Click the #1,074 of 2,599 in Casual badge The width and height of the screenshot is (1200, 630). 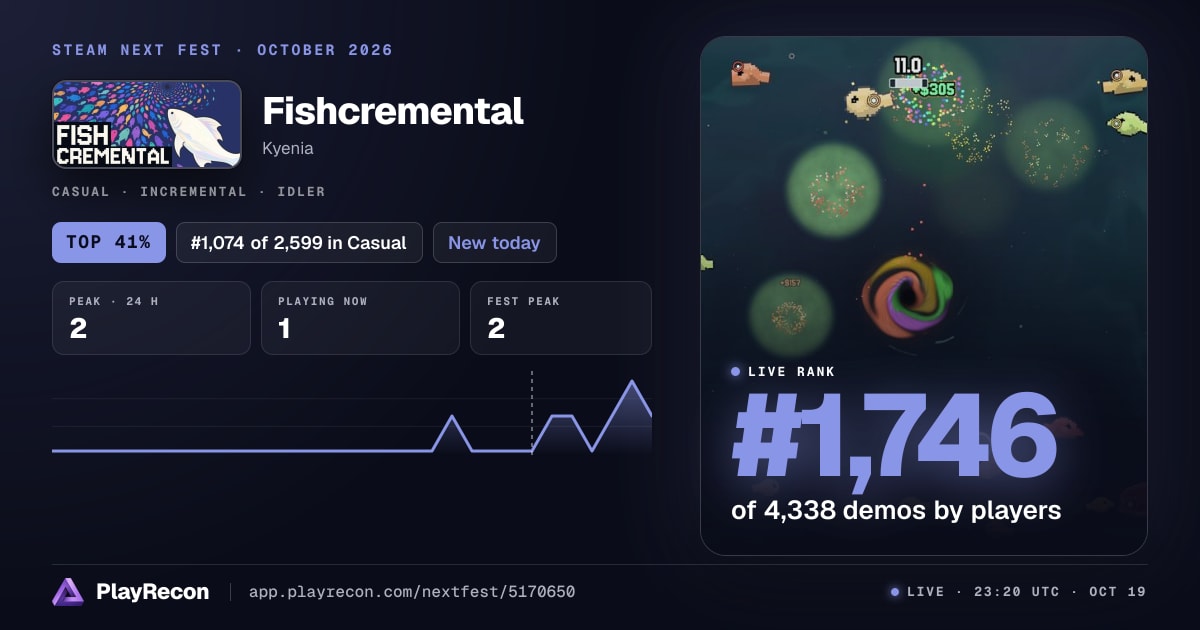pyautogui.click(x=299, y=242)
